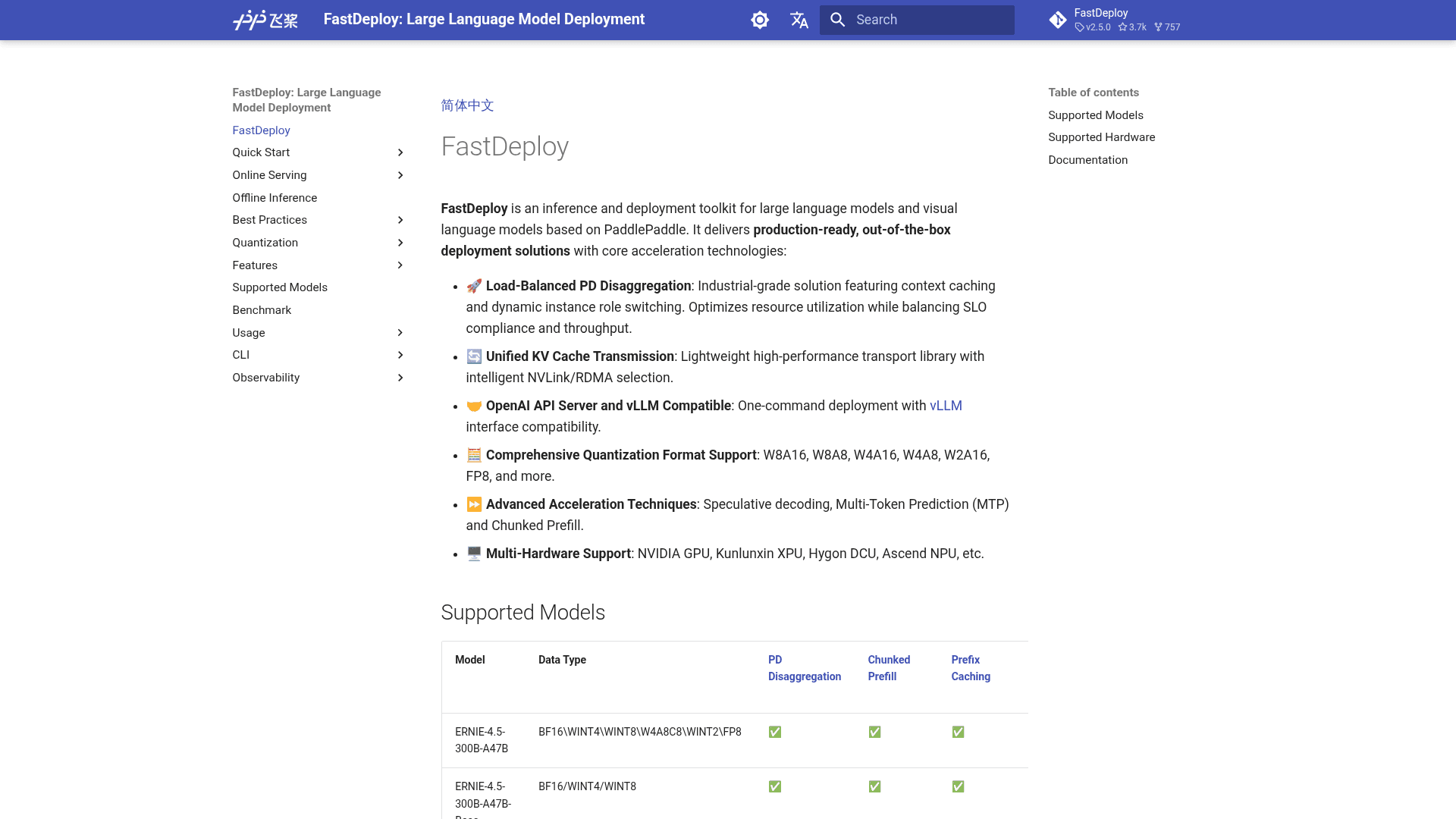The width and height of the screenshot is (1456, 819).
Task: Expand the Observability chevron
Action: pyautogui.click(x=400, y=378)
